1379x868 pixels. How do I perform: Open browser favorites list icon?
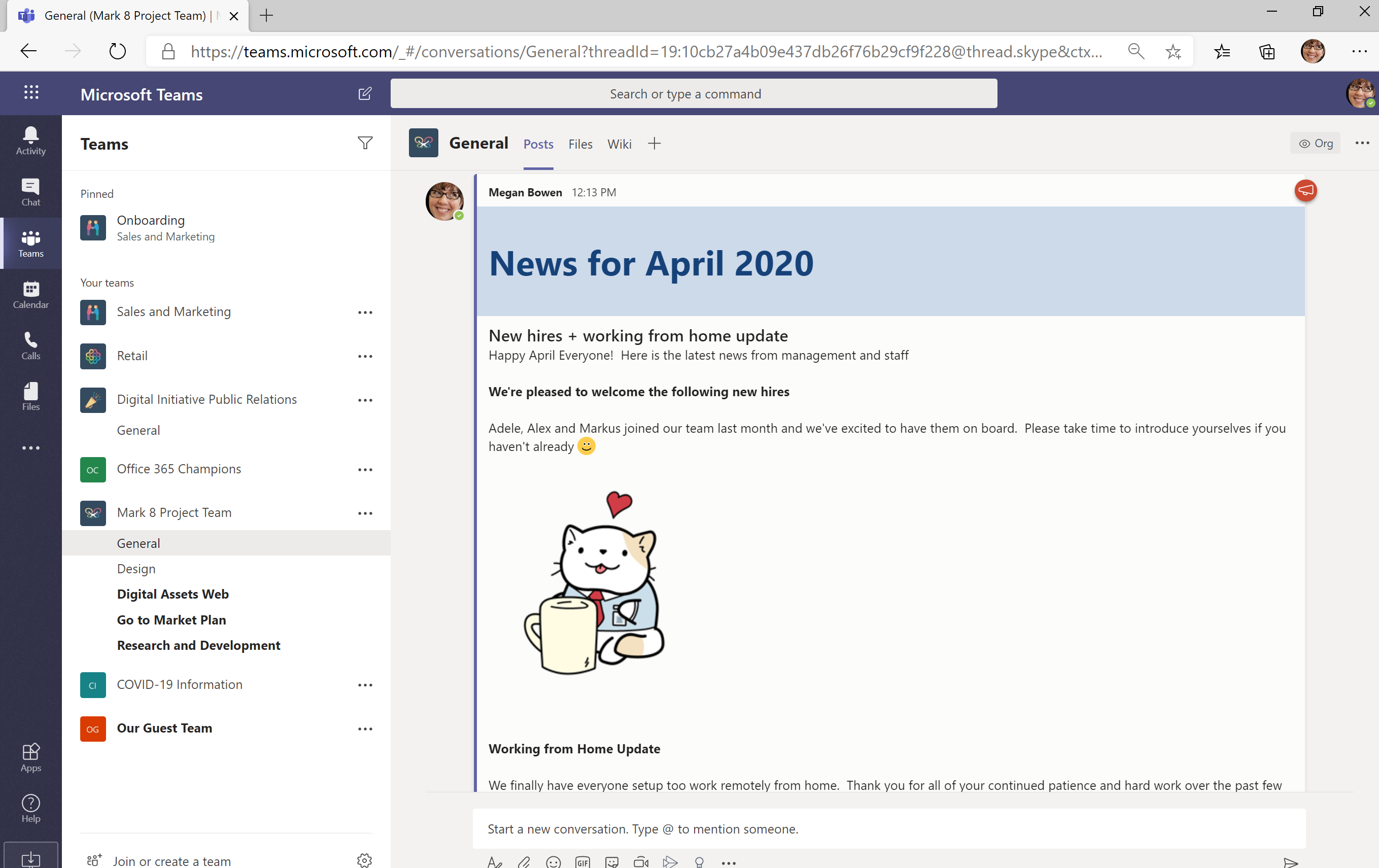(x=1222, y=52)
